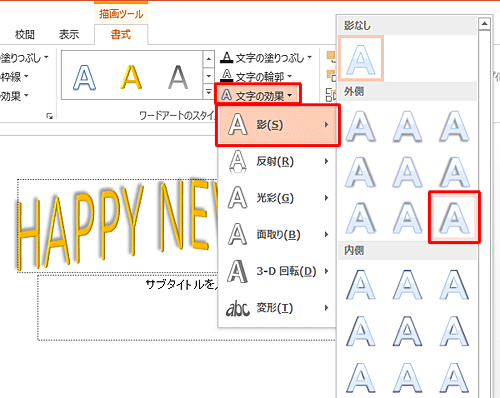Pick inner shadow preset in bottom row, first column
The height and width of the screenshot is (398, 500).
coord(361,378)
